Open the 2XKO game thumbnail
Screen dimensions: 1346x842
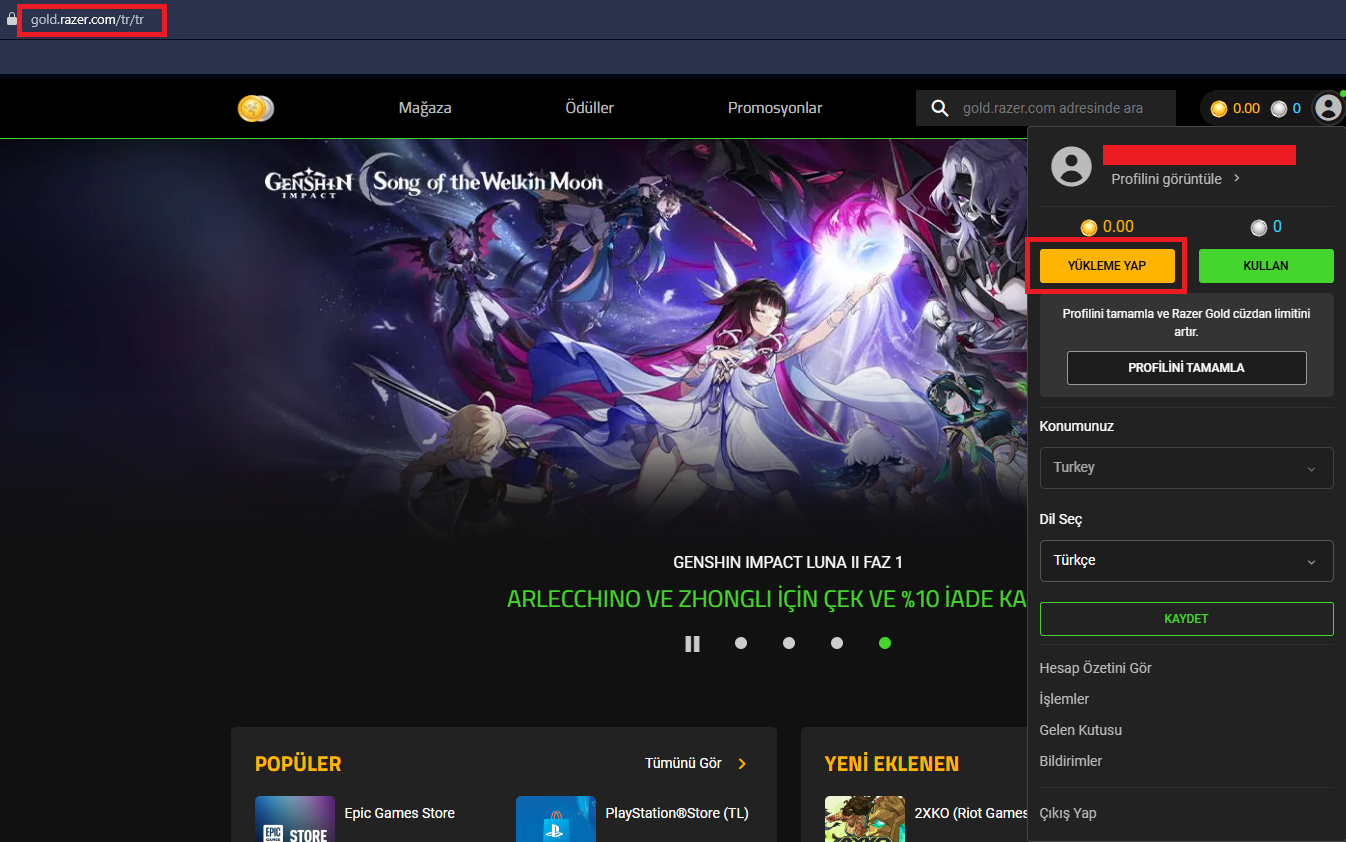865,819
